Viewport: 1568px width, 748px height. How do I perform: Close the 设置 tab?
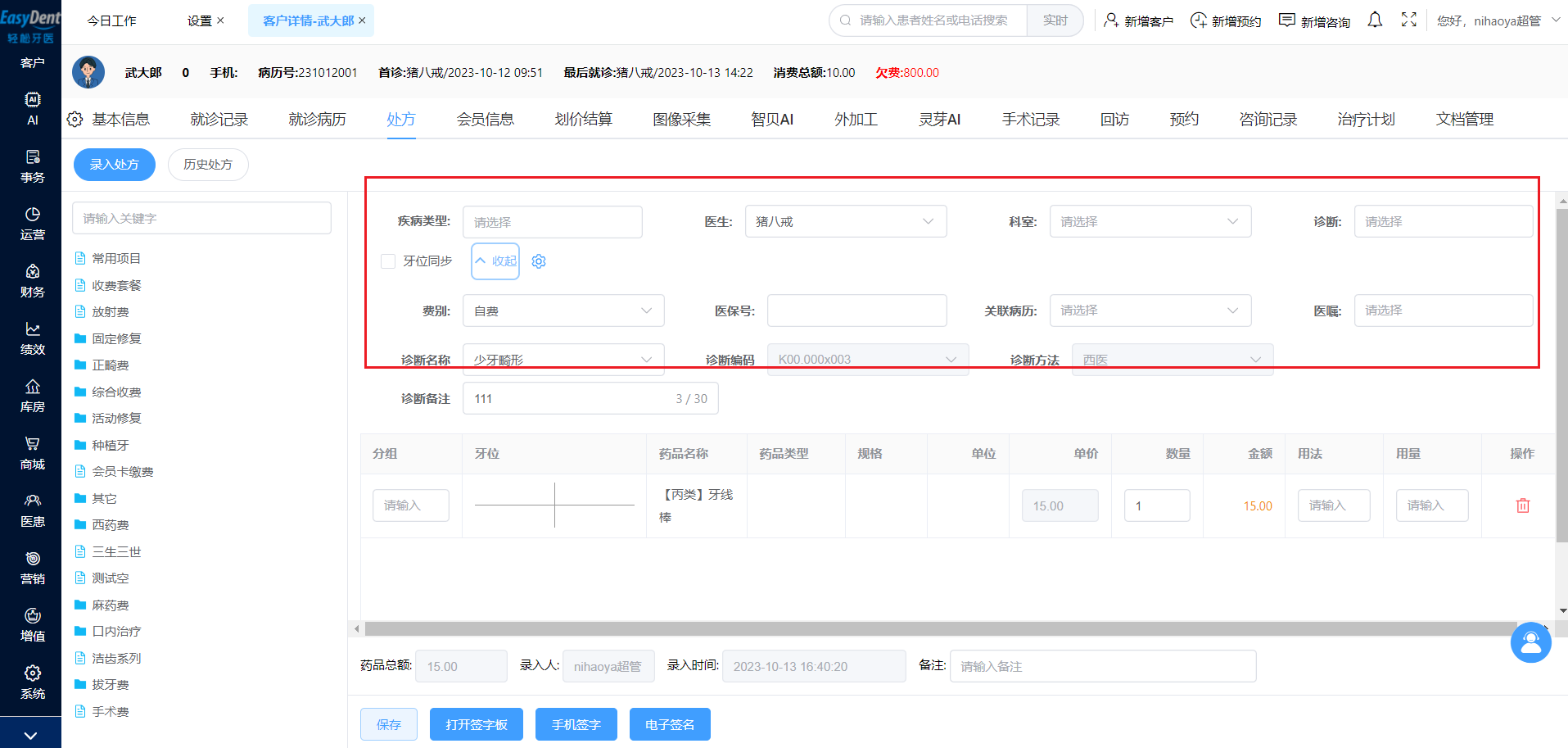(x=220, y=20)
